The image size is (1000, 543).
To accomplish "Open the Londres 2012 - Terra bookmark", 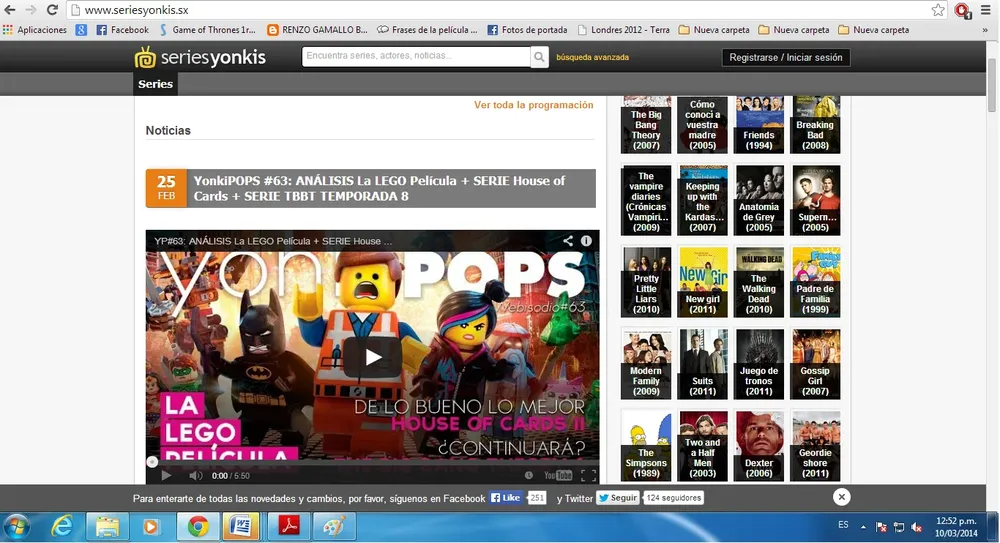I will click(624, 29).
